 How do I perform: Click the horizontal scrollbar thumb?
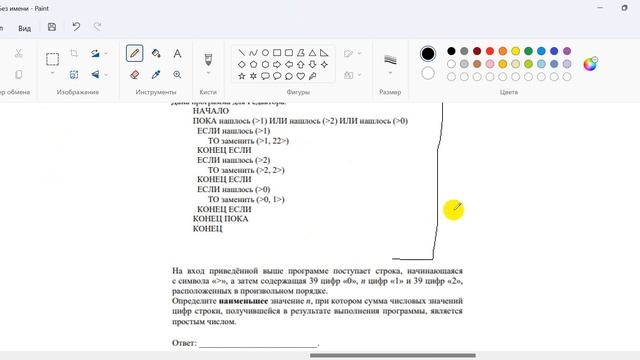coord(393,356)
